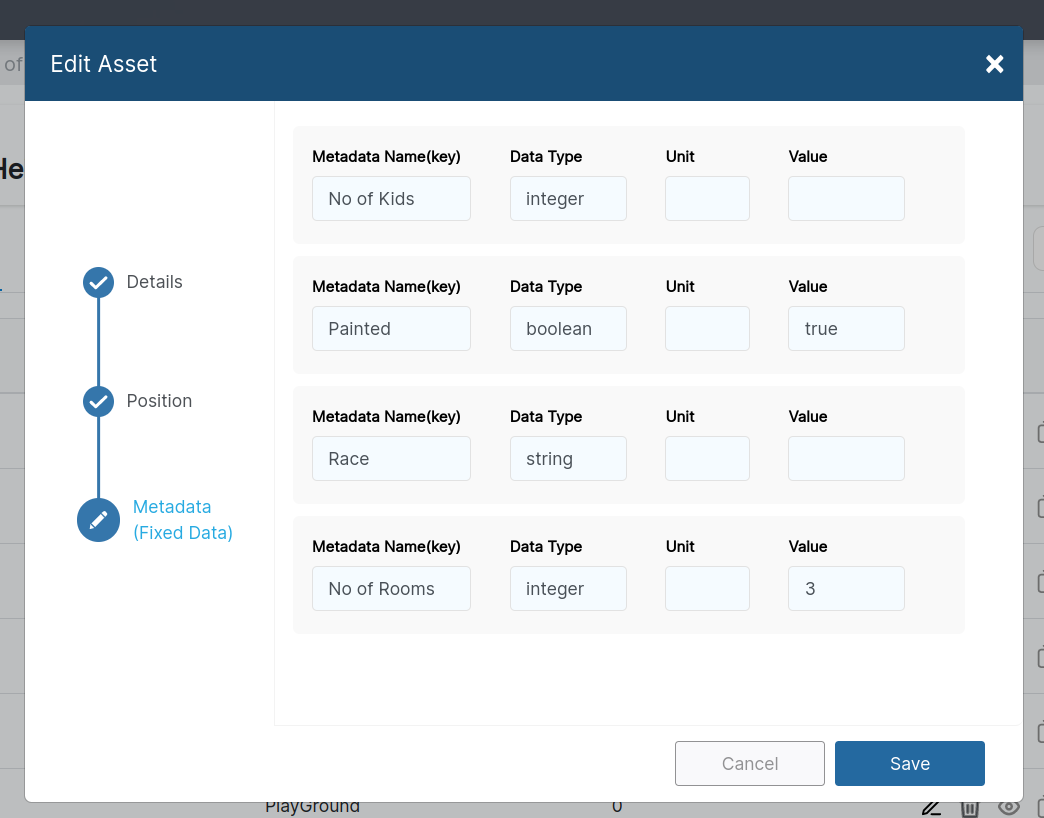This screenshot has width=1044, height=818.
Task: Open the Metadata (Fixed Data) step label
Action: [183, 520]
